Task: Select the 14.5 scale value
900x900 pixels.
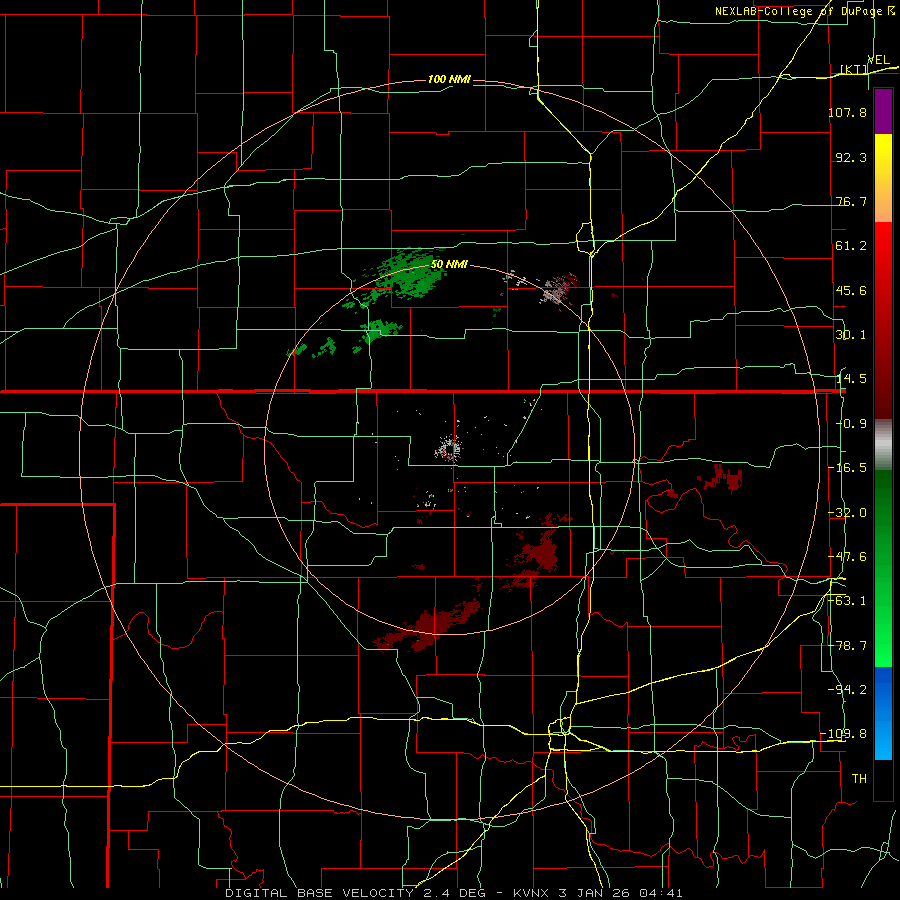Action: 851,379
